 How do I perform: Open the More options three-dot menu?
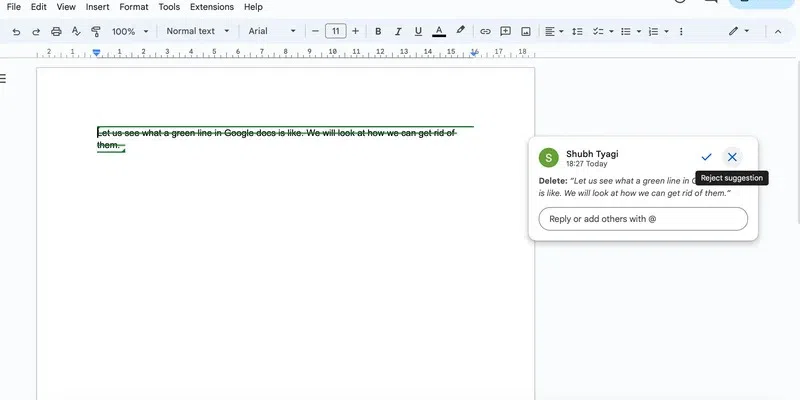(x=681, y=32)
